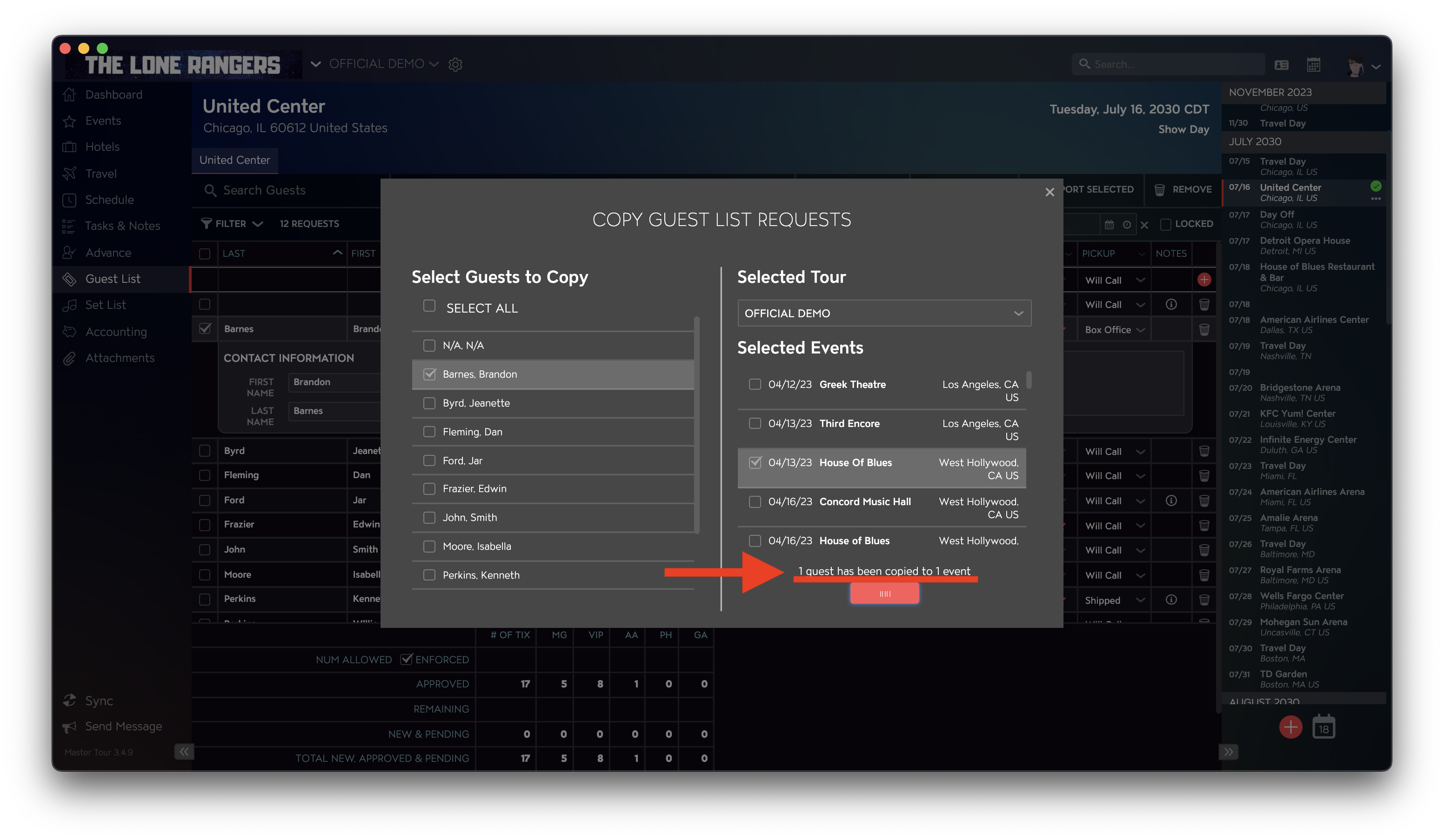This screenshot has height=840, width=1444.
Task: Click the REMOVE button
Action: [x=1183, y=190]
